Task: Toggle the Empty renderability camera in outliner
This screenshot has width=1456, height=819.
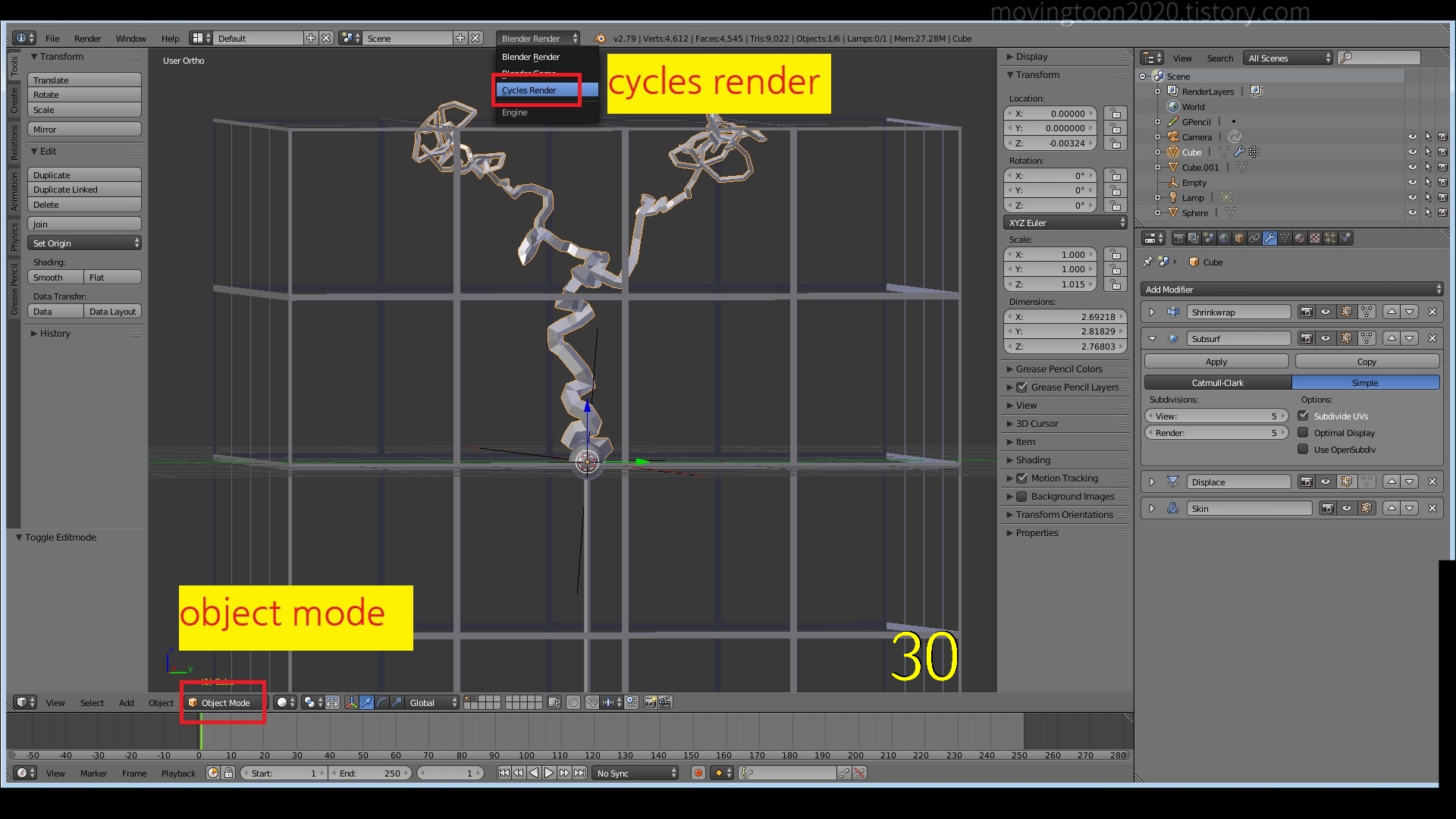Action: pyautogui.click(x=1442, y=182)
